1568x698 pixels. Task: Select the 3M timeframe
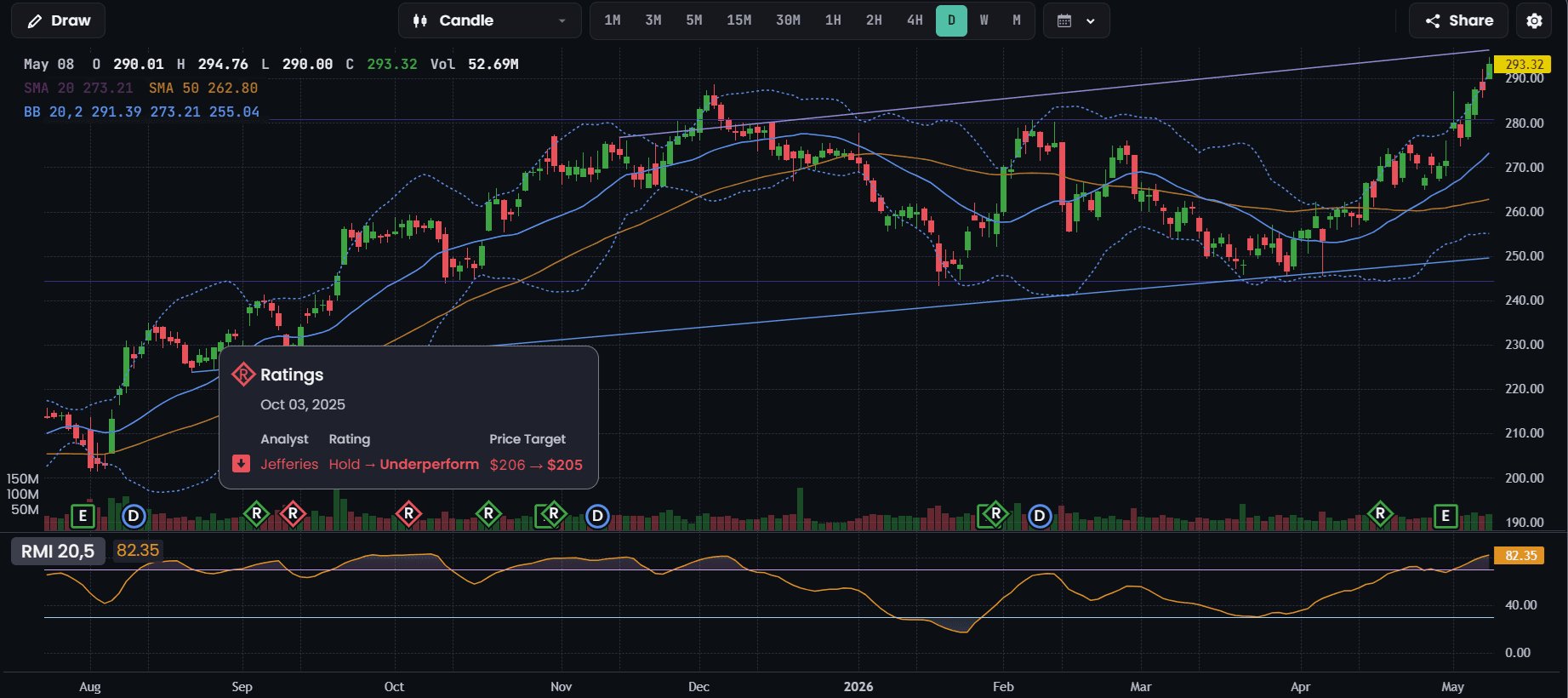[653, 20]
